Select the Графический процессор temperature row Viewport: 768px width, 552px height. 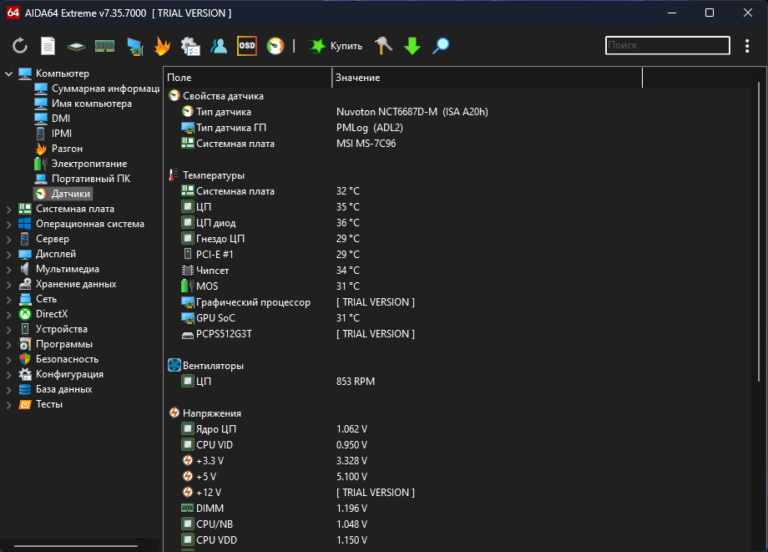click(x=253, y=302)
